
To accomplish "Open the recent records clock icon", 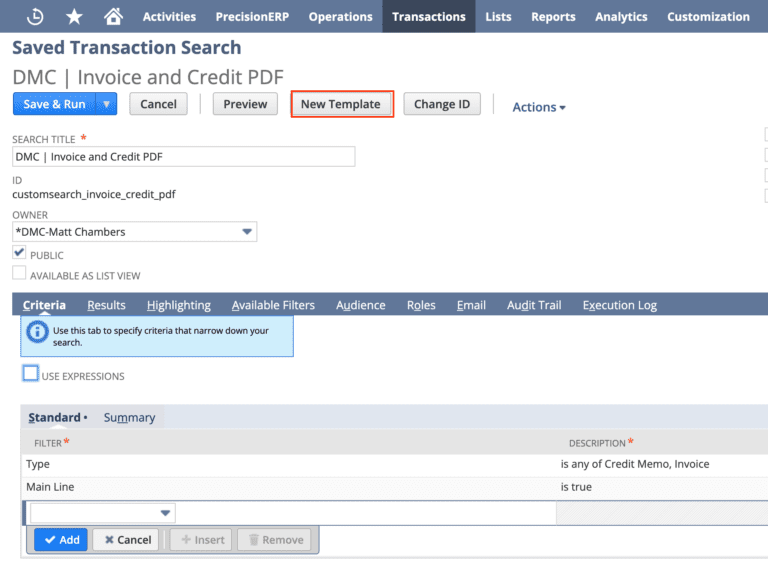I will pyautogui.click(x=35, y=17).
